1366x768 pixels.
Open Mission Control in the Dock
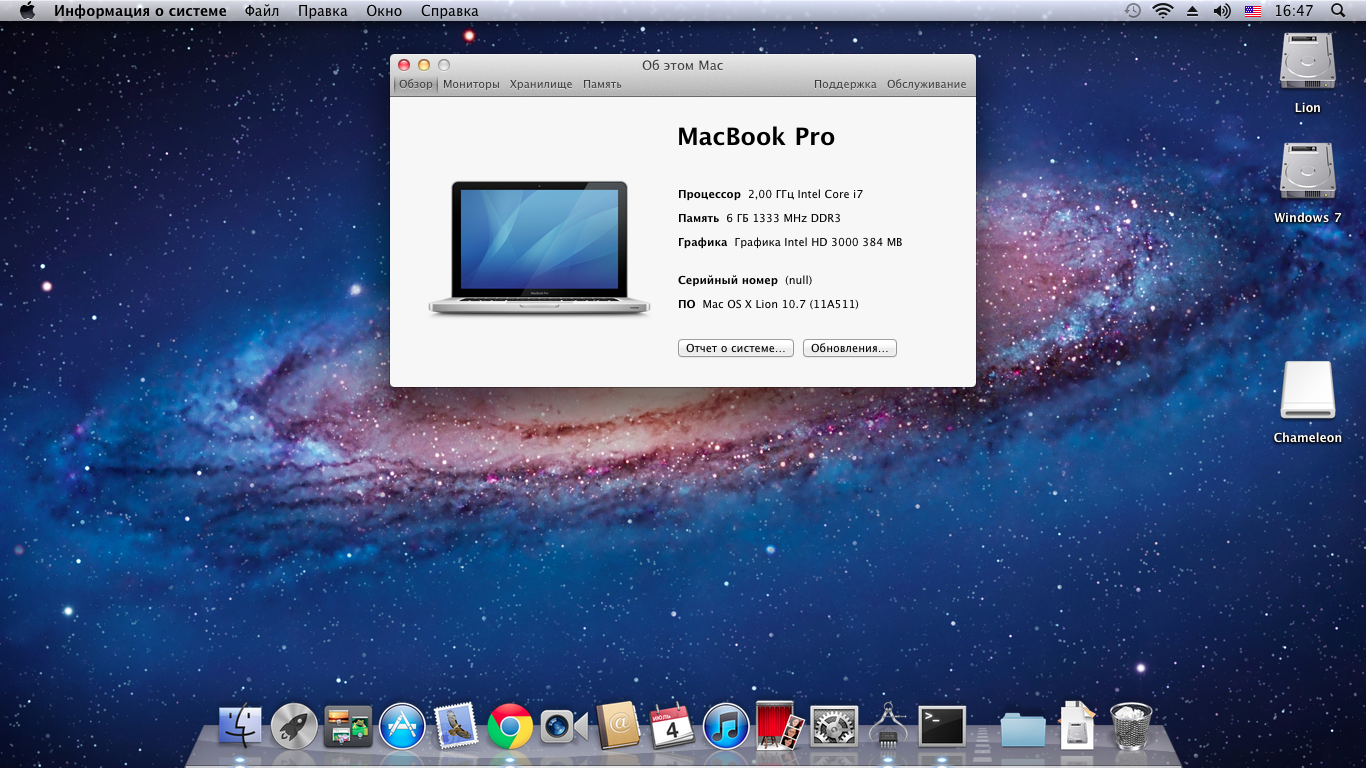click(348, 727)
